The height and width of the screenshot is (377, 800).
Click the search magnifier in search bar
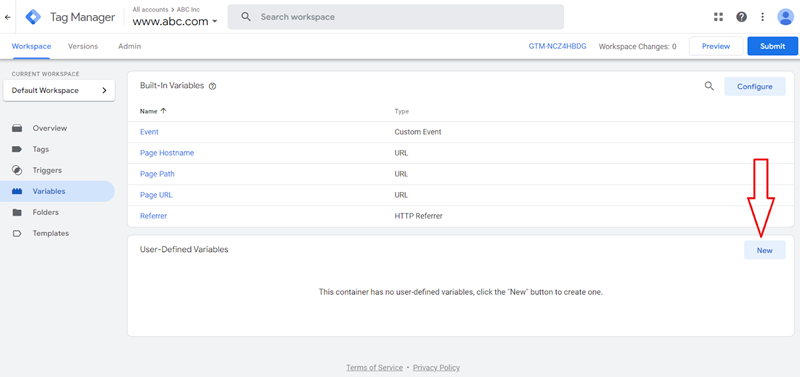246,17
